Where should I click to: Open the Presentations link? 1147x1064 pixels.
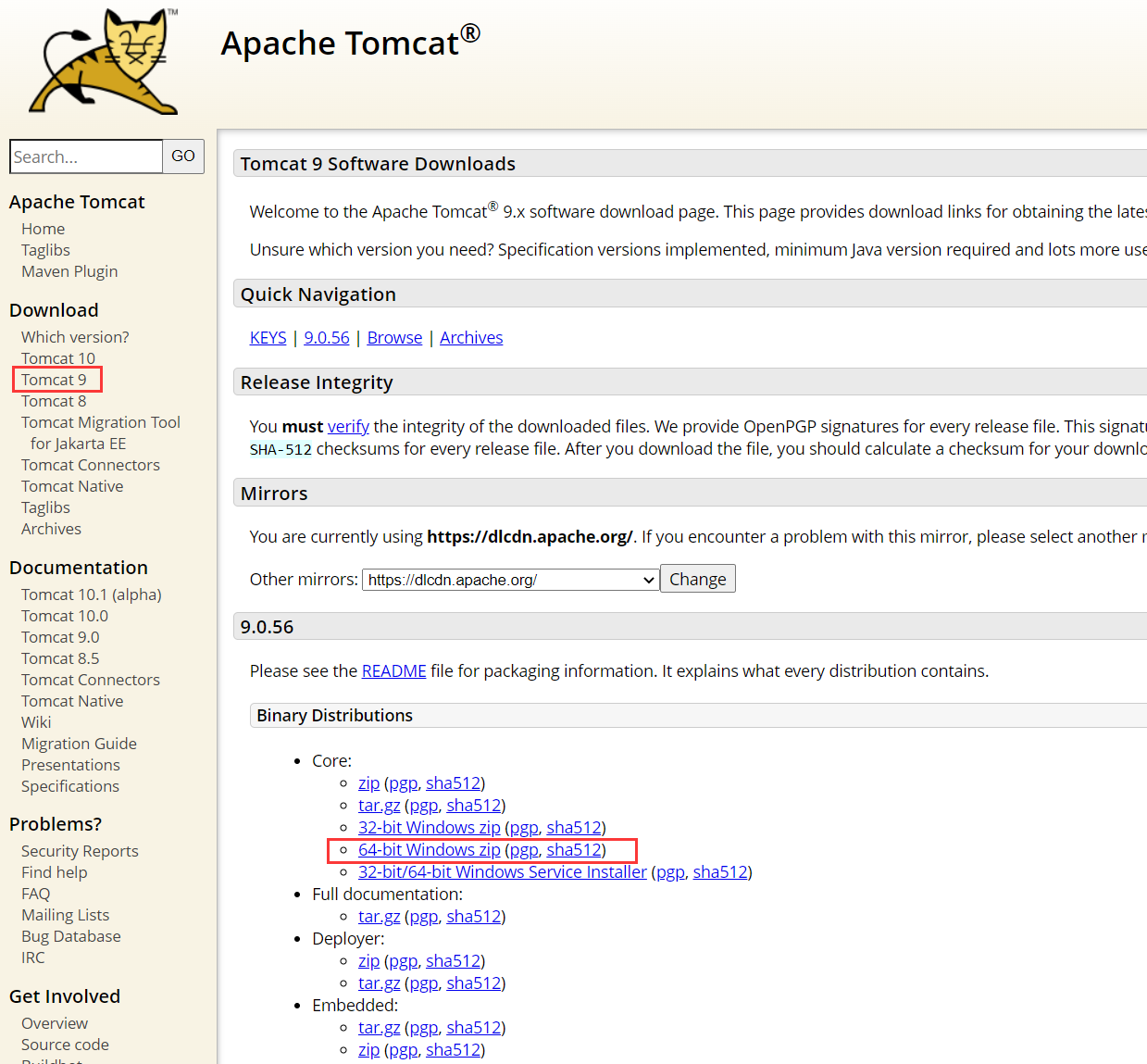pyautogui.click(x=70, y=765)
